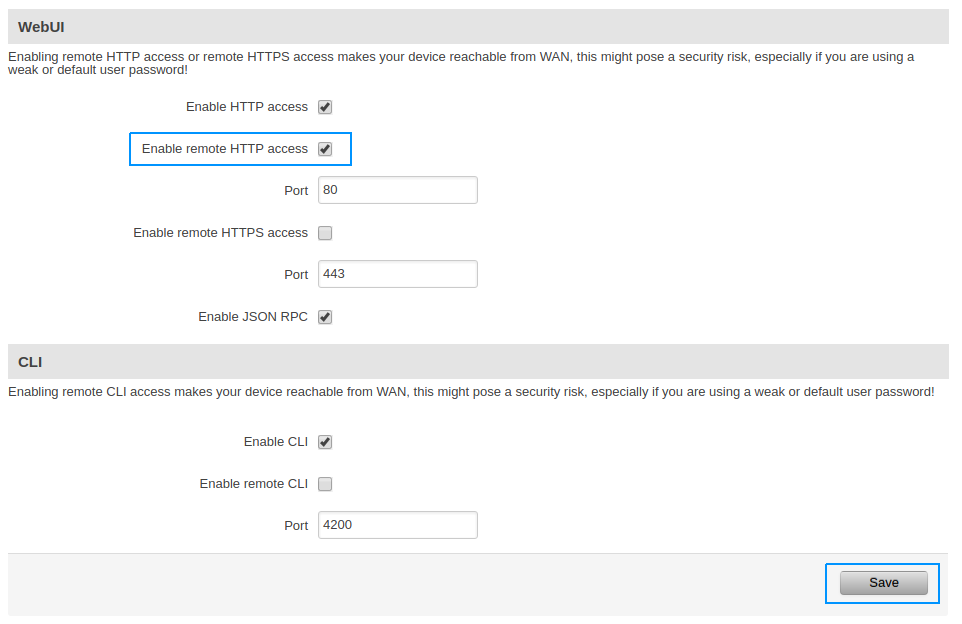The height and width of the screenshot is (624, 962).
Task: Click the "Enable remote HTTP access" label
Action: click(x=225, y=149)
